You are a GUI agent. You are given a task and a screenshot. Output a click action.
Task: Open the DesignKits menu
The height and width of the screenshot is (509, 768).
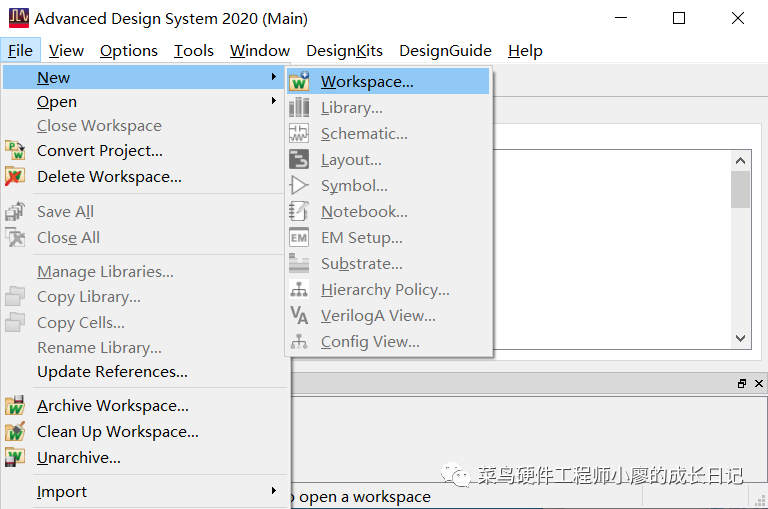pos(344,50)
